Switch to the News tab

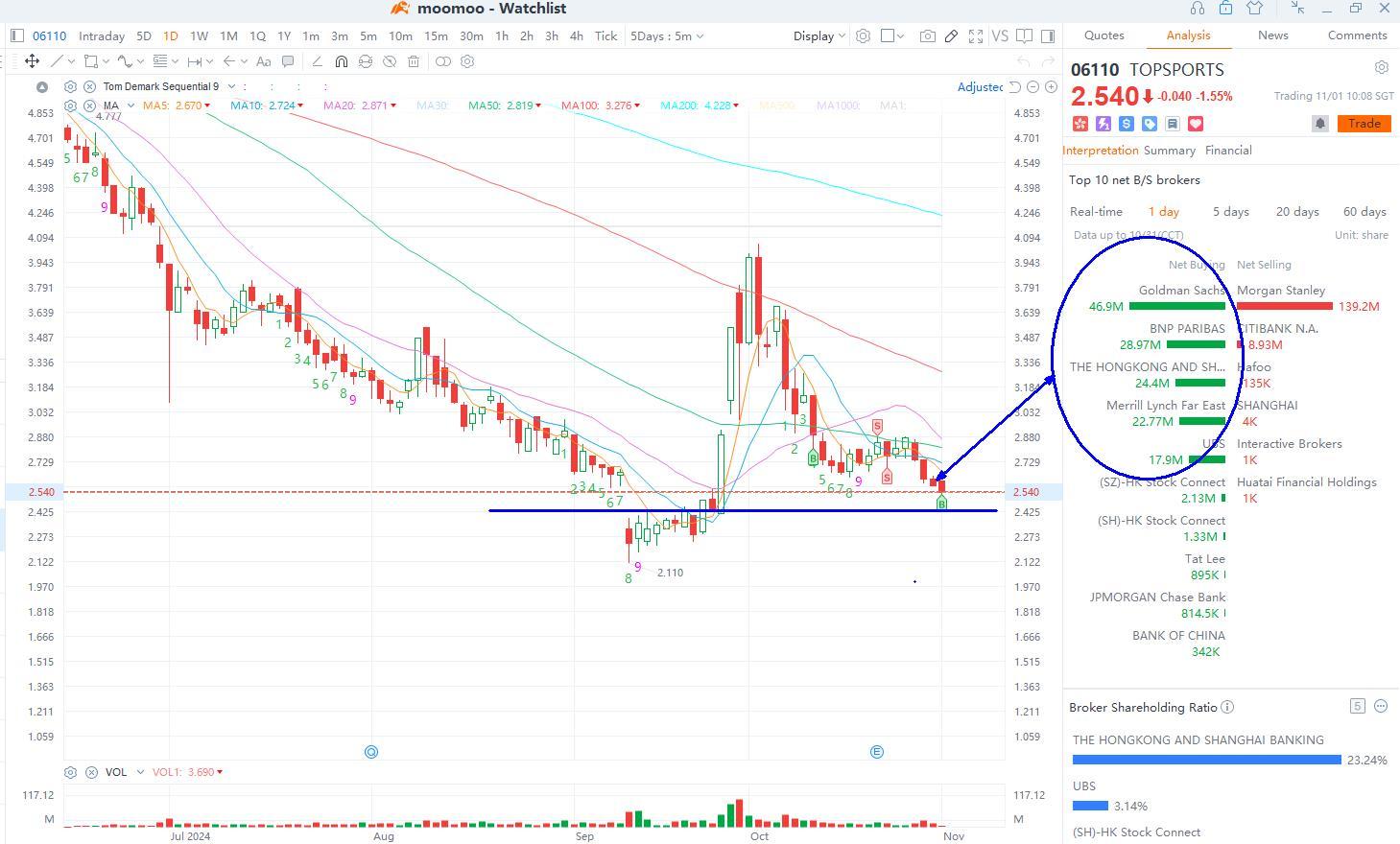pos(1272,35)
